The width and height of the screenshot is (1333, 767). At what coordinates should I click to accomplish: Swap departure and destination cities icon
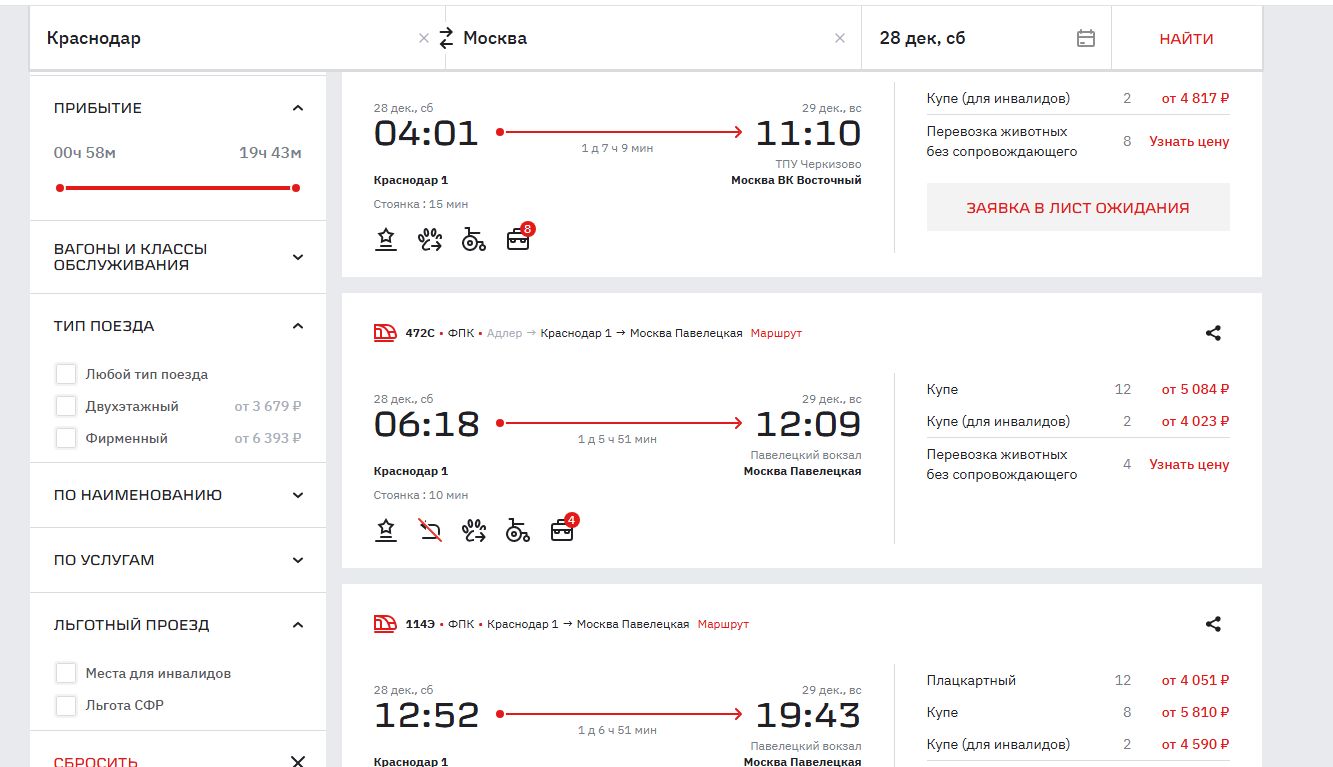446,38
